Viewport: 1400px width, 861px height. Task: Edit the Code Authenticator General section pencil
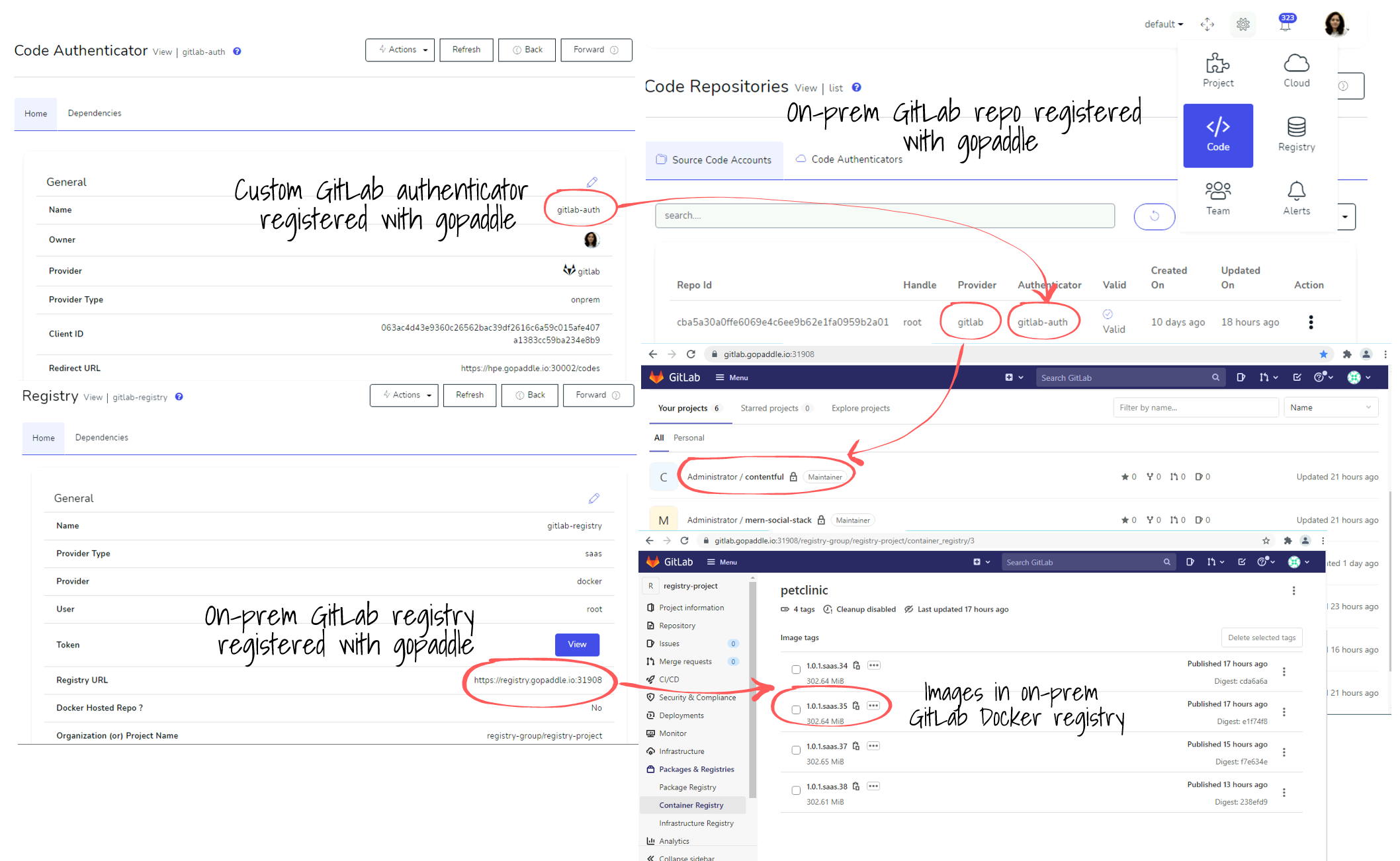[592, 182]
